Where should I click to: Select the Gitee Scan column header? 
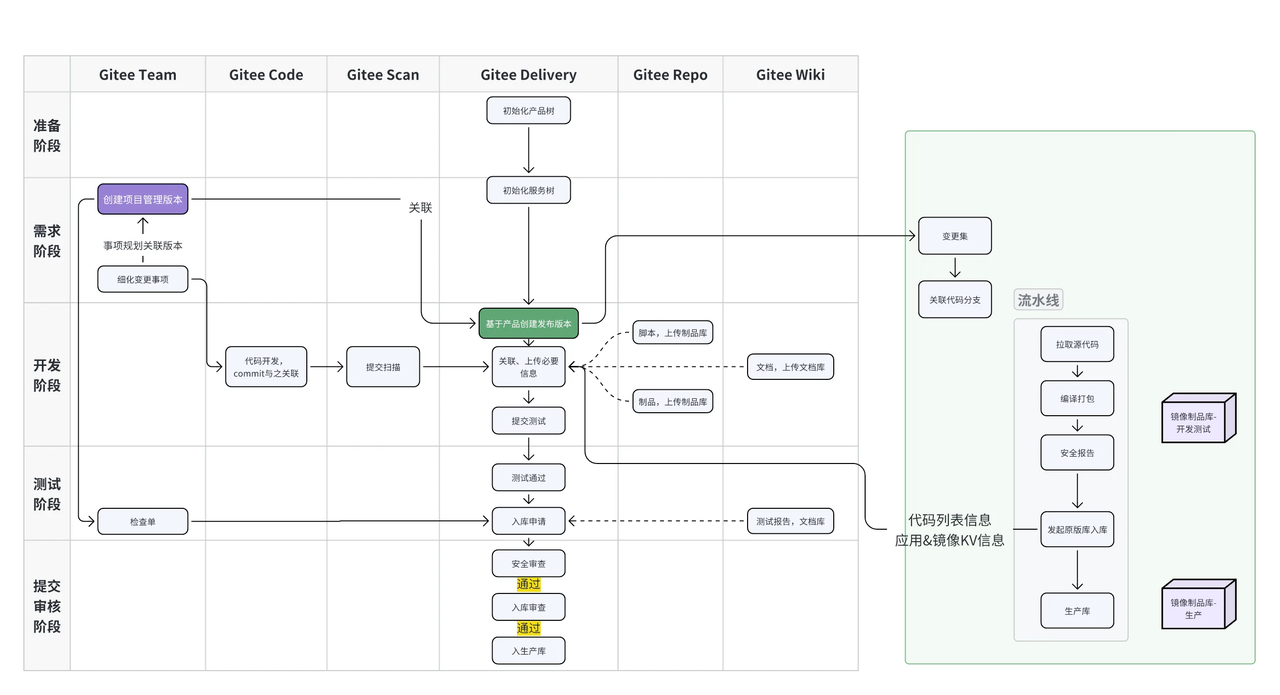[383, 75]
